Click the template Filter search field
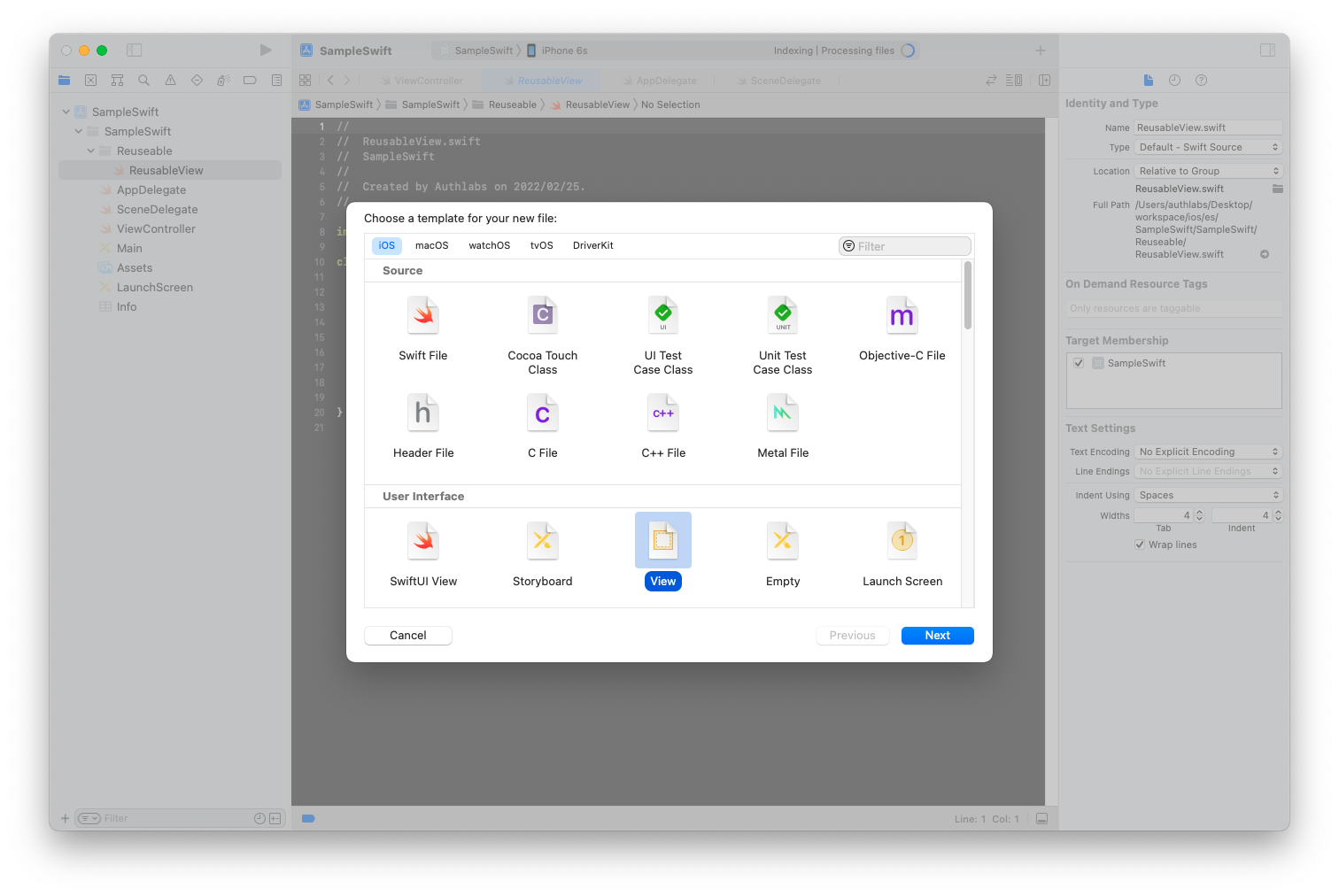 click(x=905, y=246)
